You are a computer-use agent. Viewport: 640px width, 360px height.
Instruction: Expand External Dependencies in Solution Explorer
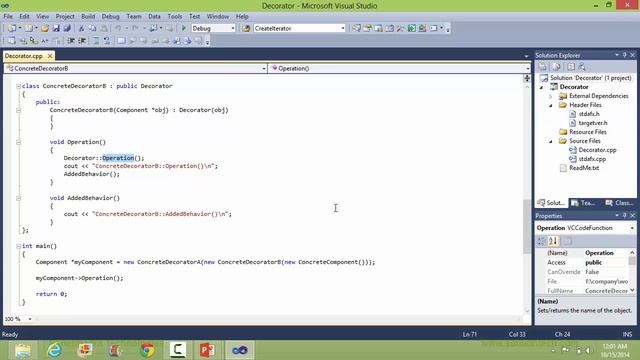[551, 96]
